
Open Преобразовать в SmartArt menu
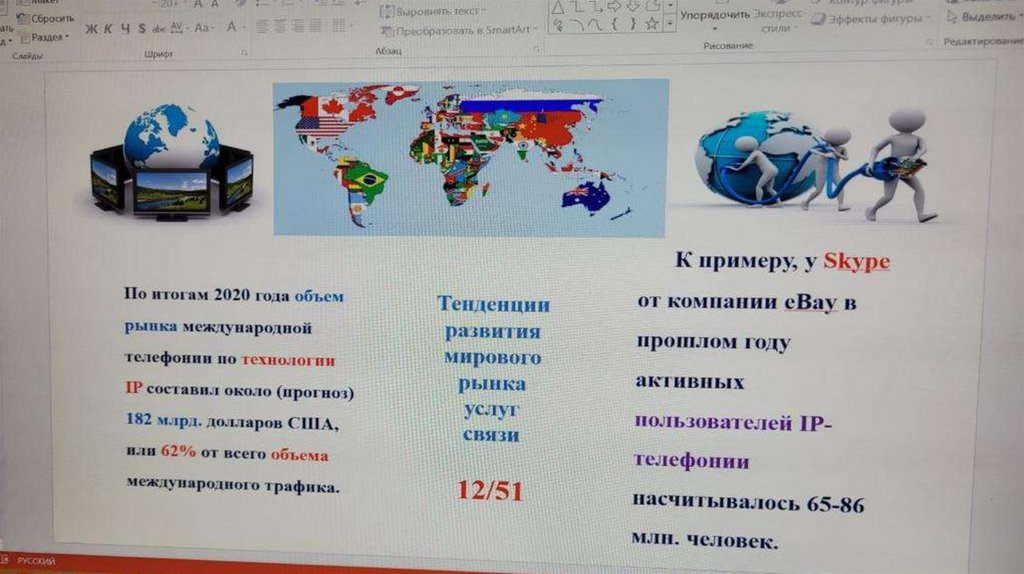(x=459, y=30)
